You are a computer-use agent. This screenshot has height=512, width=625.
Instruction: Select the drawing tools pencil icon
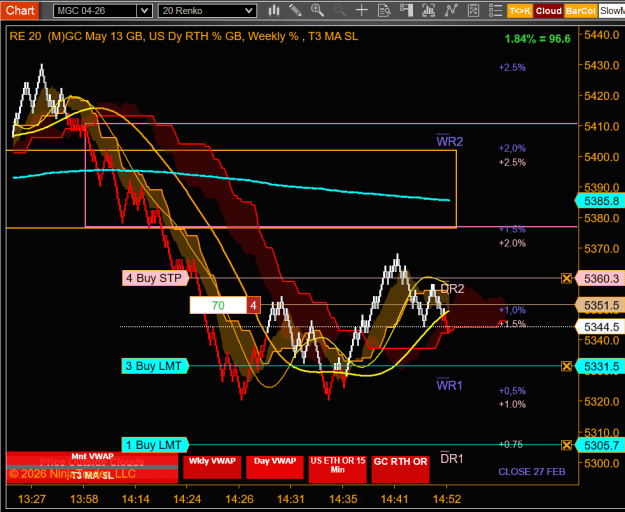tap(295, 11)
